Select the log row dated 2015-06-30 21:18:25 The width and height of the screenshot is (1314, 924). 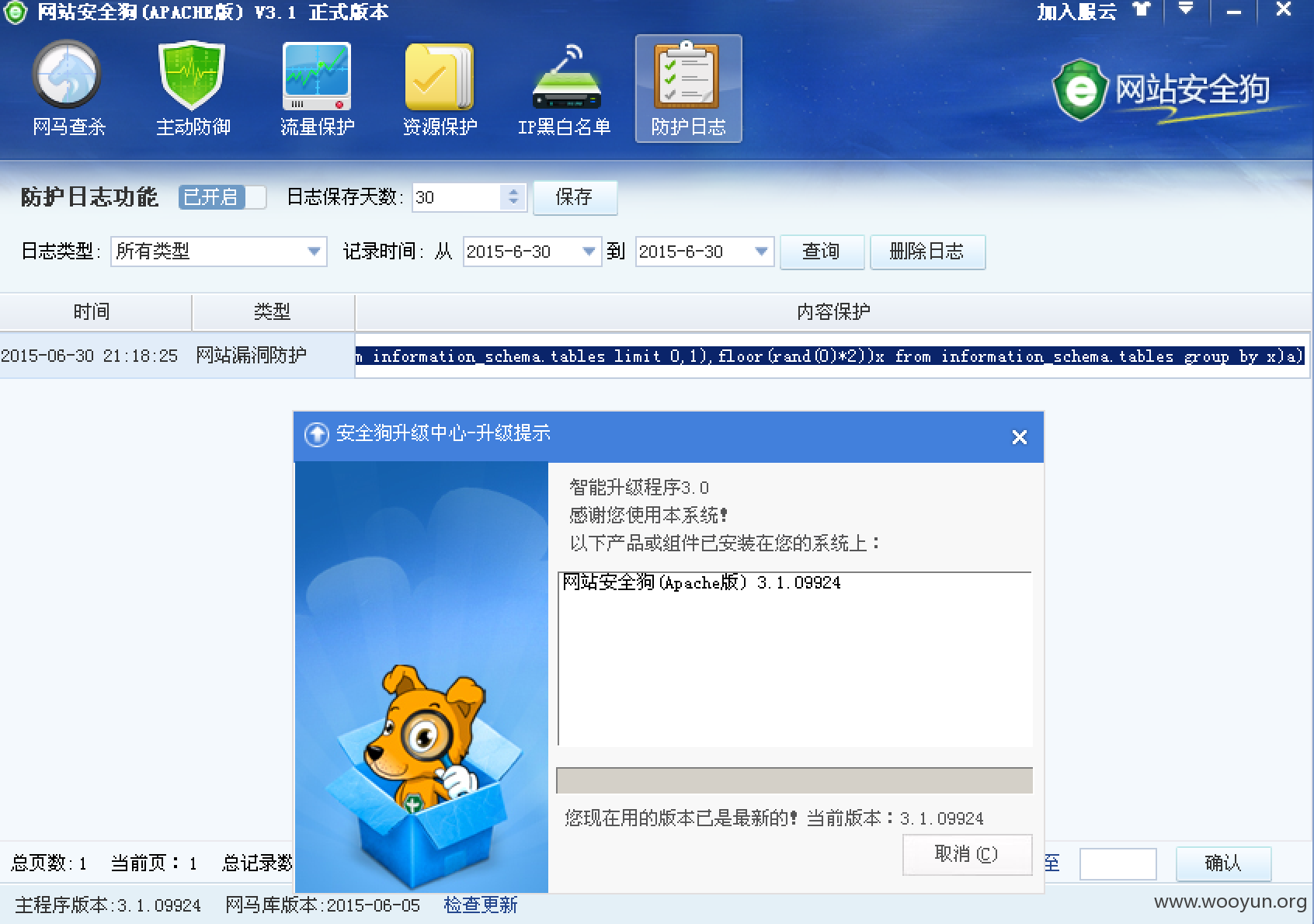pyautogui.click(x=655, y=356)
